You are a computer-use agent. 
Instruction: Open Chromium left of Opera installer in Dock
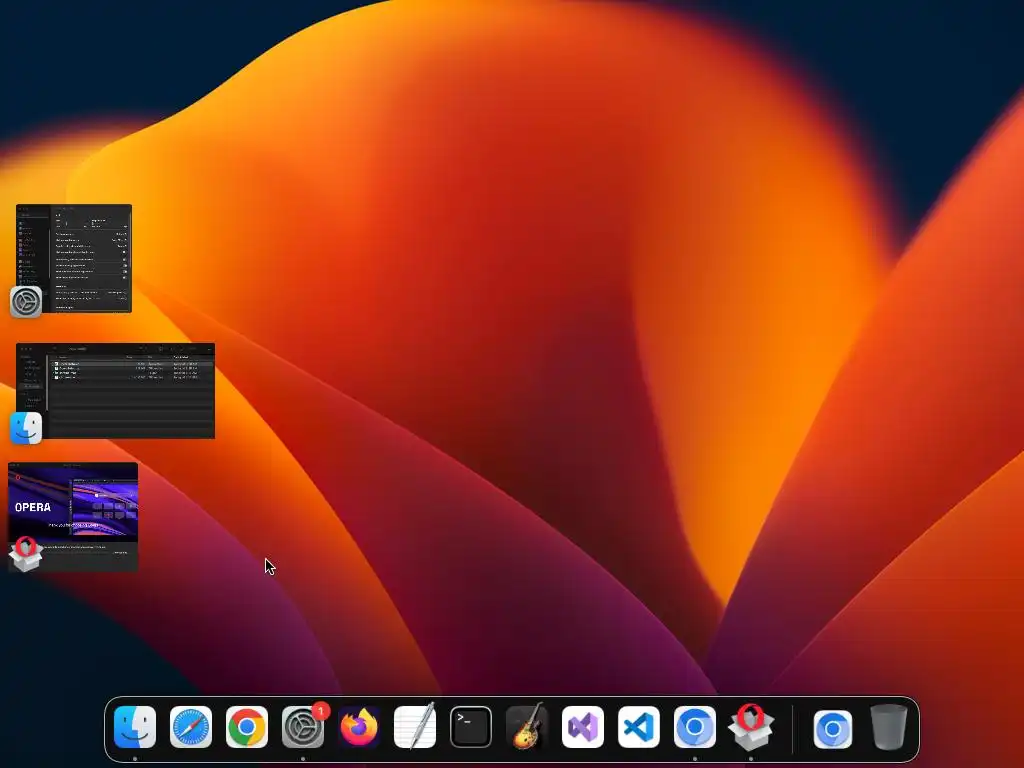(695, 727)
